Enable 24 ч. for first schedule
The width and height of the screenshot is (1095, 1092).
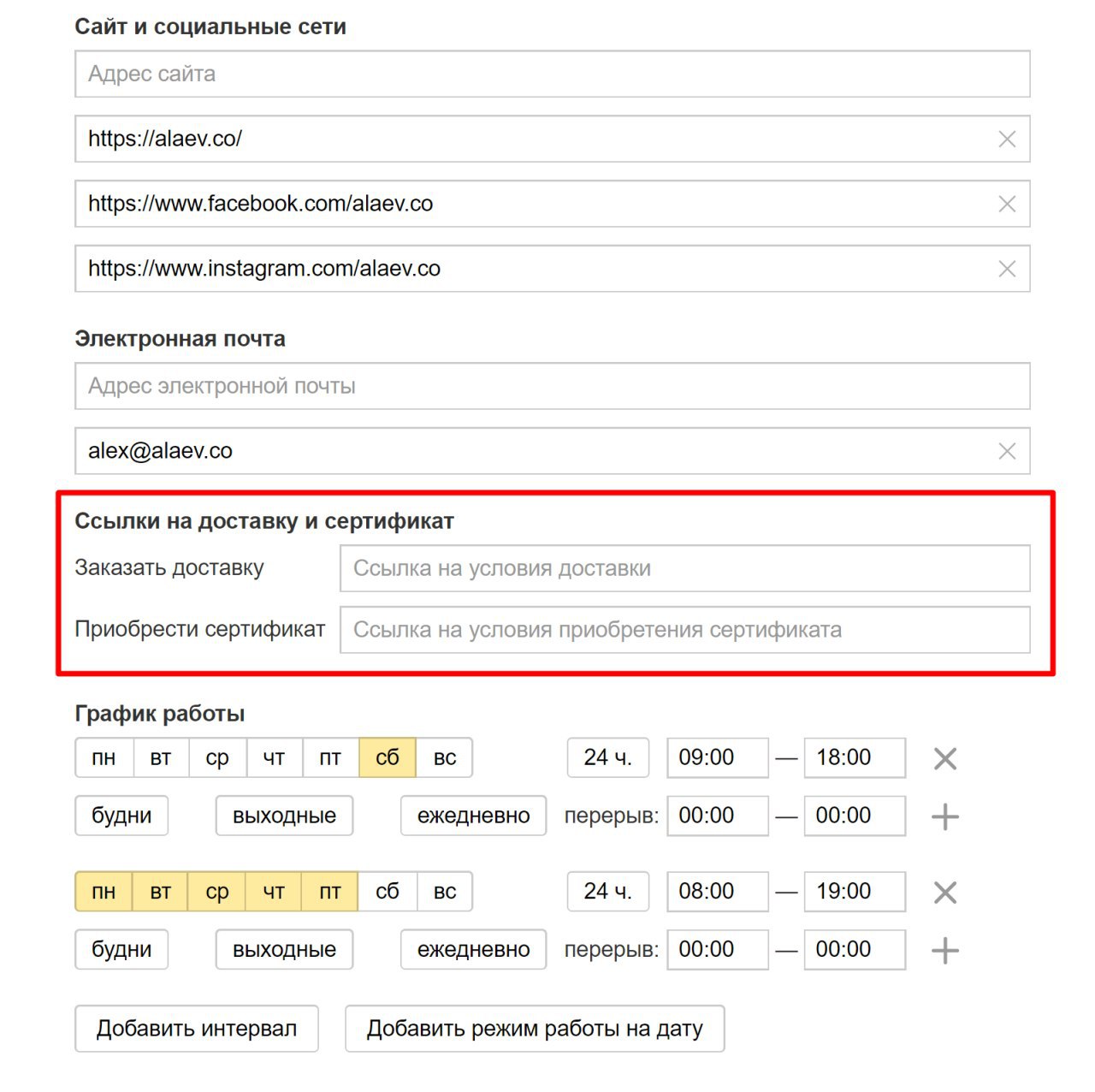coord(608,757)
